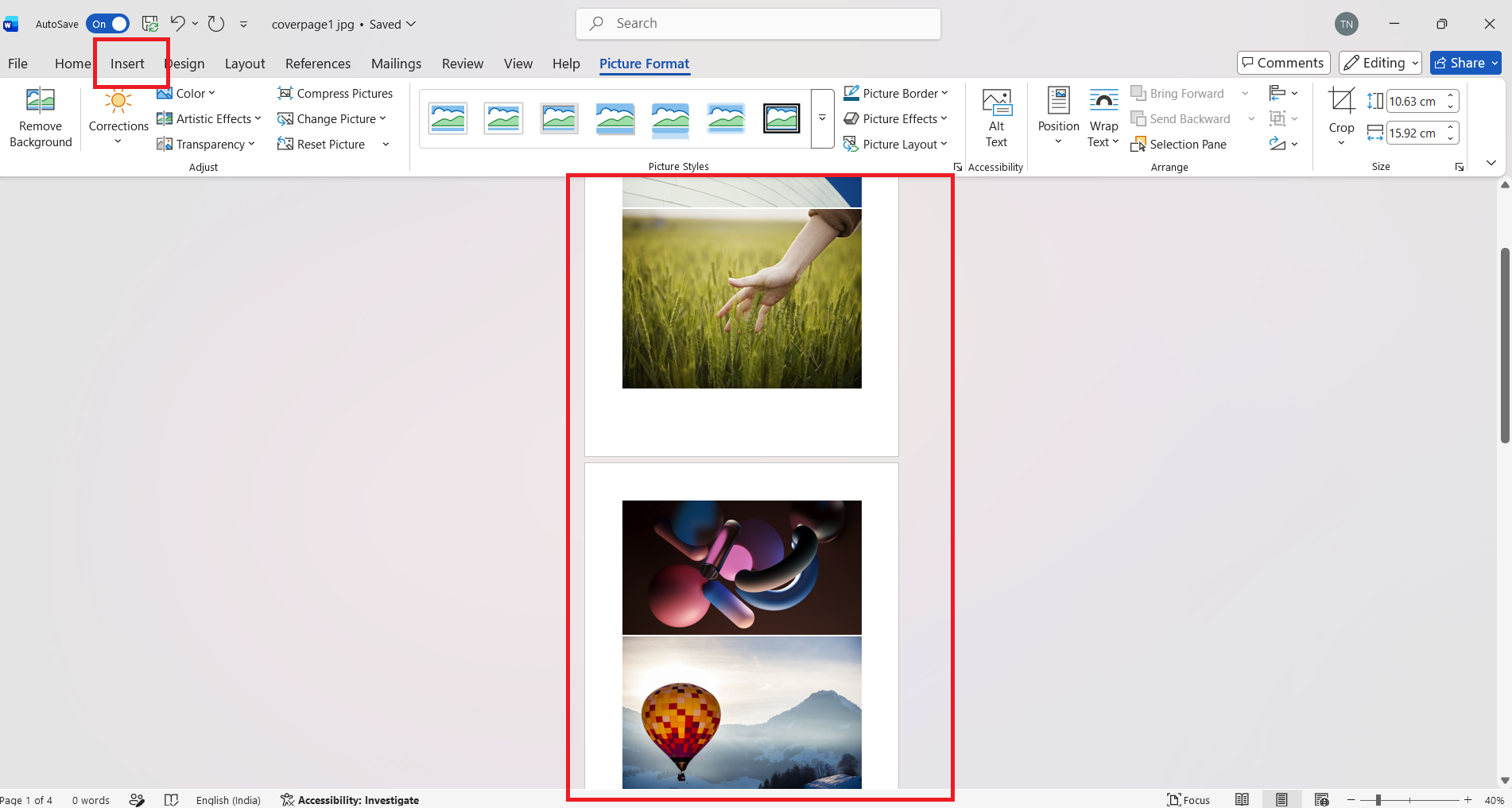This screenshot has height=808, width=1512.
Task: Open the Align objects menu
Action: click(1283, 93)
